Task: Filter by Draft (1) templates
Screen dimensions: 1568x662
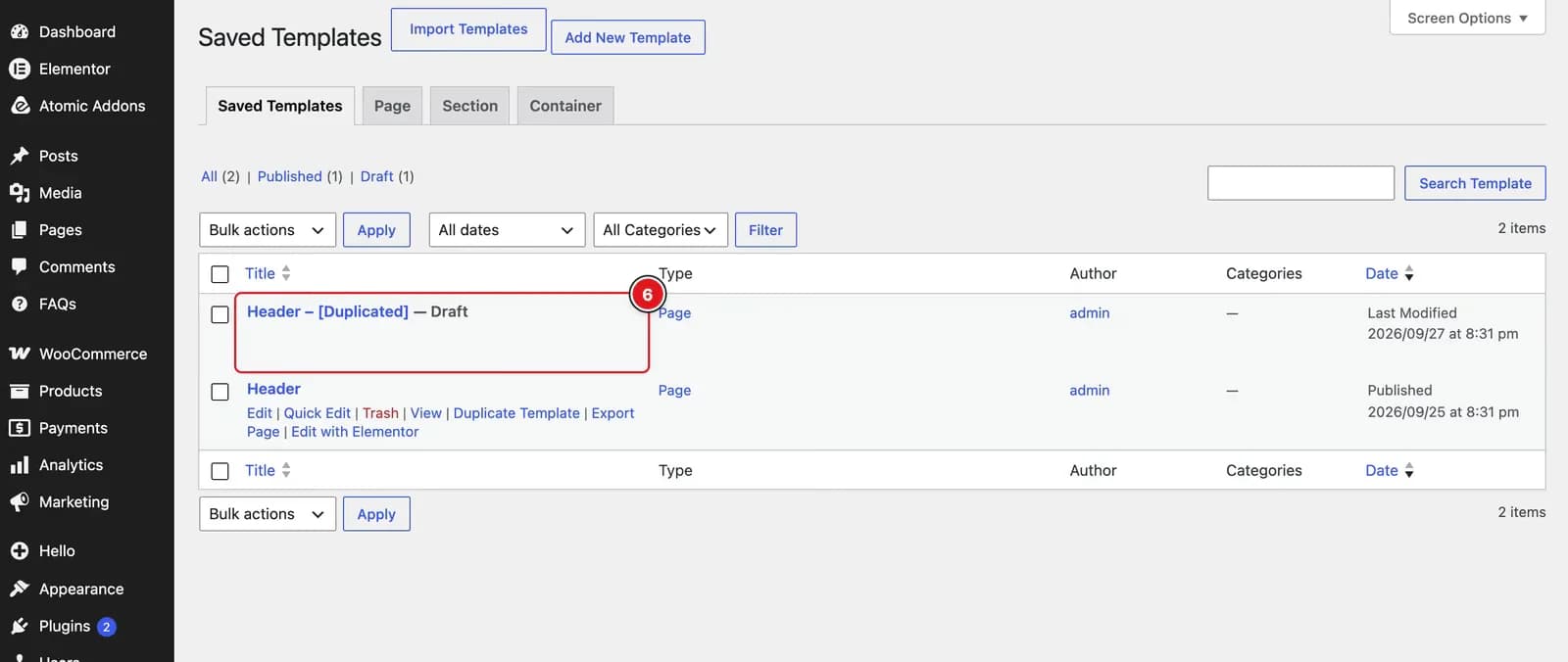Action: (x=387, y=176)
